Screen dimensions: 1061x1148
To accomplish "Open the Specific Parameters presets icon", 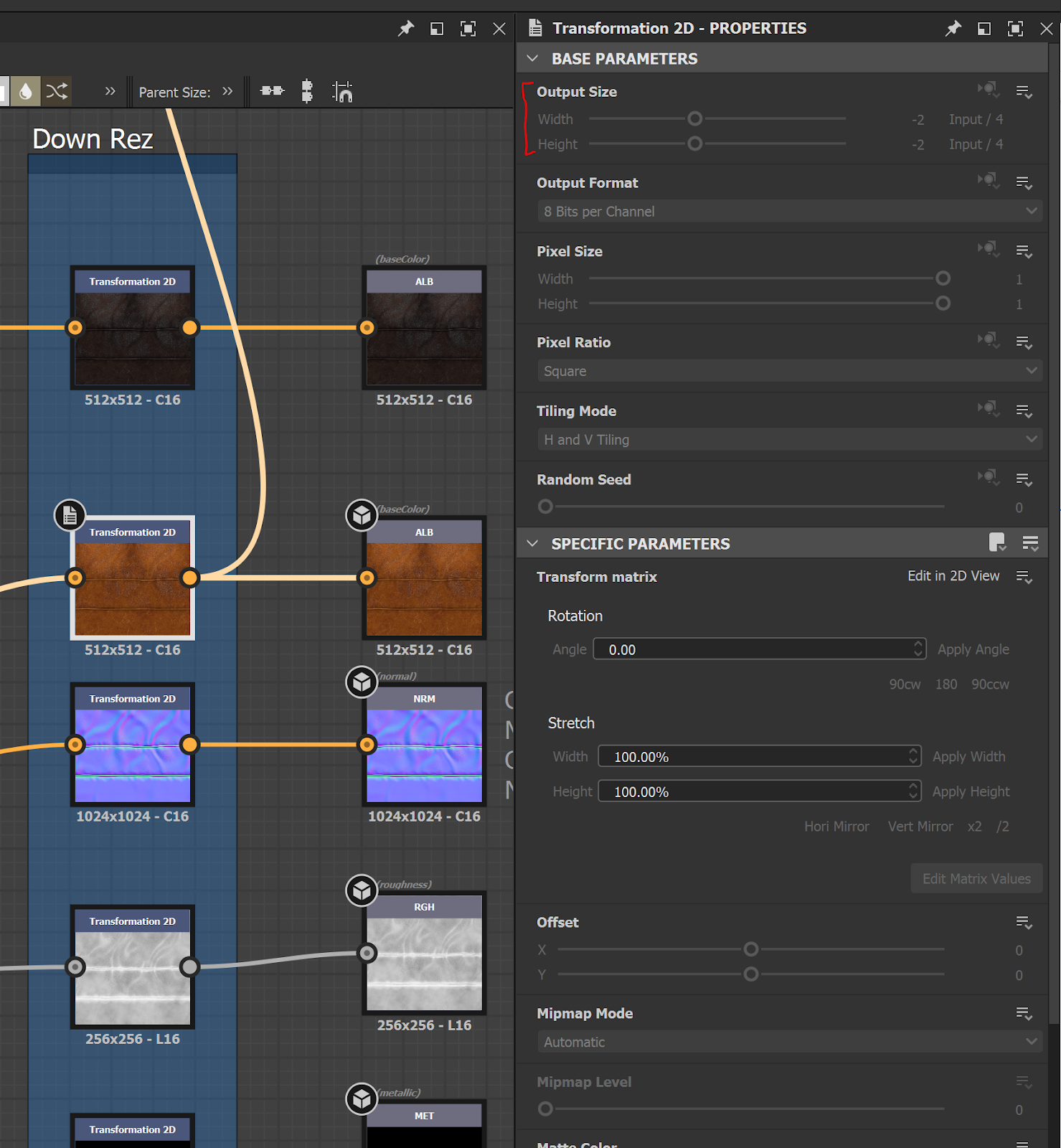I will [997, 543].
